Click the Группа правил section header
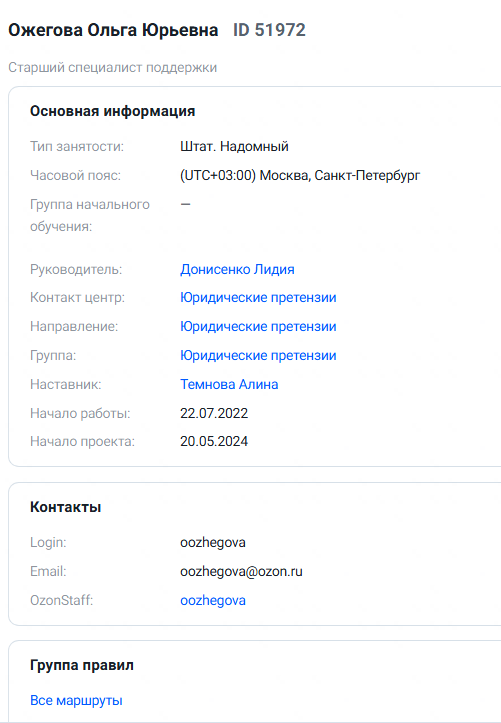This screenshot has height=723, width=501. 82,665
